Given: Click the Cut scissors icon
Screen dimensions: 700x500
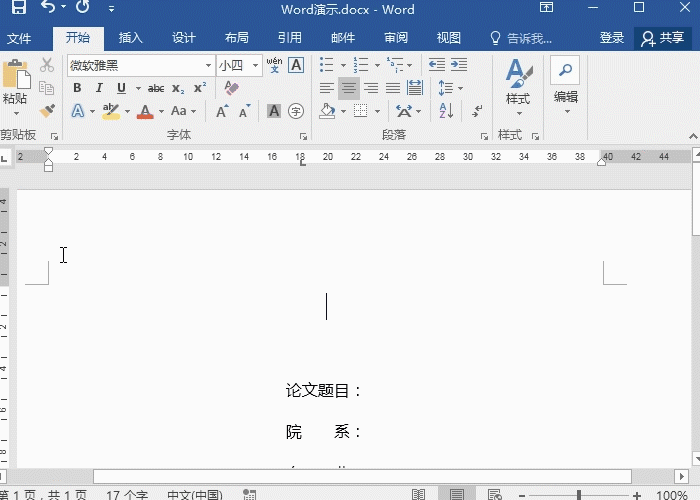Looking at the screenshot, I should point(46,65).
